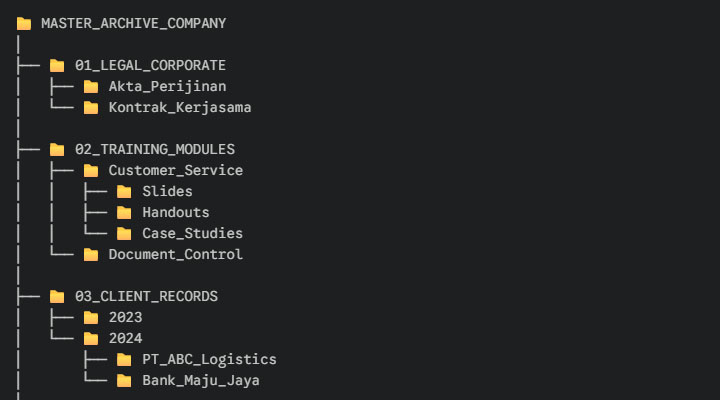Click the Document_Control folder icon
Viewport: 720px width, 400px height.
pos(91,254)
